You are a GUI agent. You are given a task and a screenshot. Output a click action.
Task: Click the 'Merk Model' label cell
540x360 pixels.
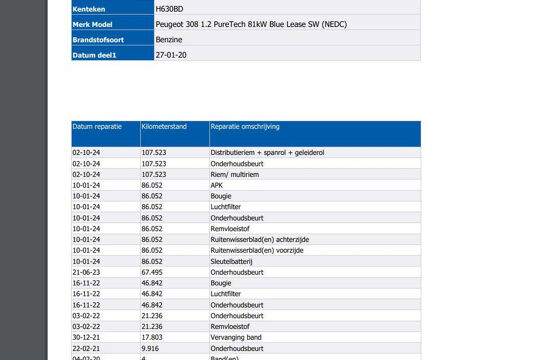(113, 22)
